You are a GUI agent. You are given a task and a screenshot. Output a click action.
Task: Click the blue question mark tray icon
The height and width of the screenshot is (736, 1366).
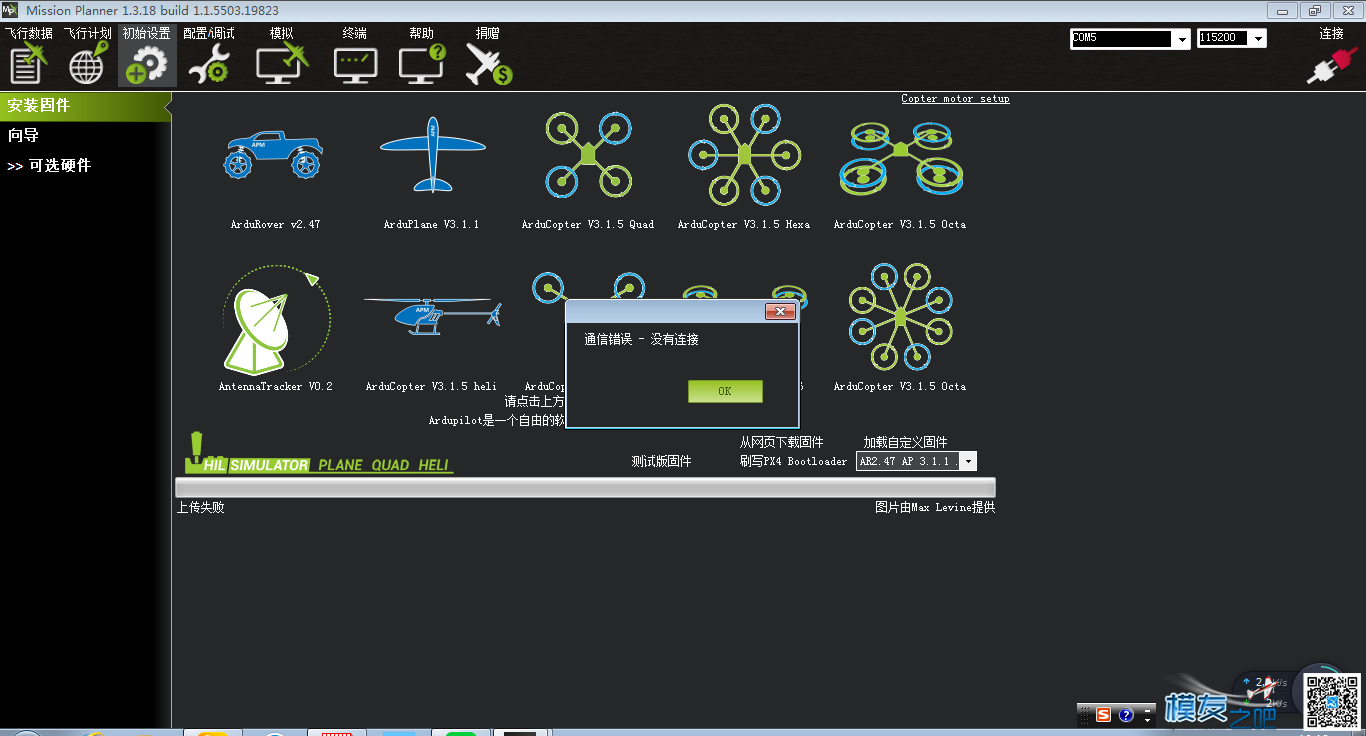(1126, 715)
